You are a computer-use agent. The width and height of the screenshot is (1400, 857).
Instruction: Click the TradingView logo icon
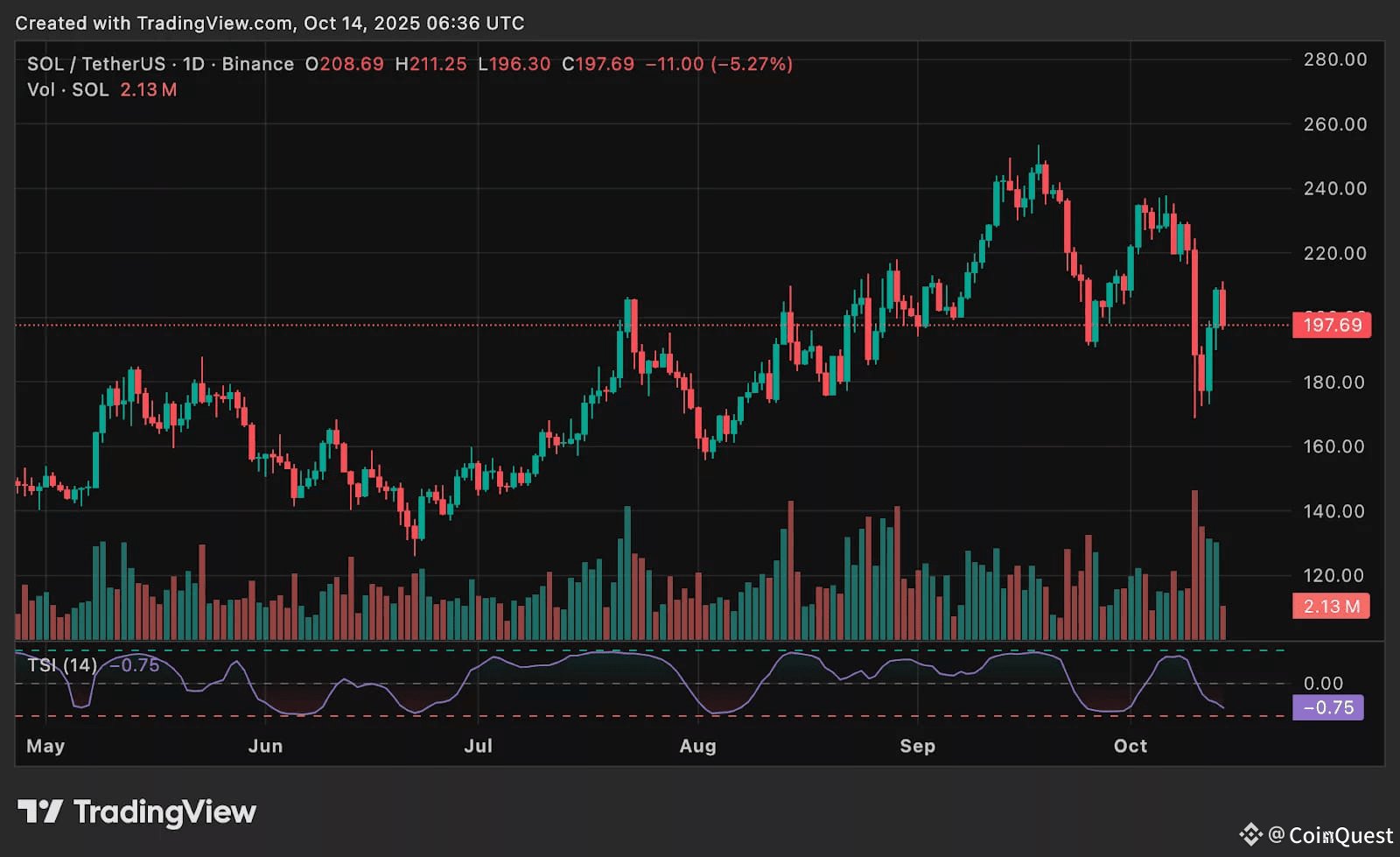[x=39, y=811]
